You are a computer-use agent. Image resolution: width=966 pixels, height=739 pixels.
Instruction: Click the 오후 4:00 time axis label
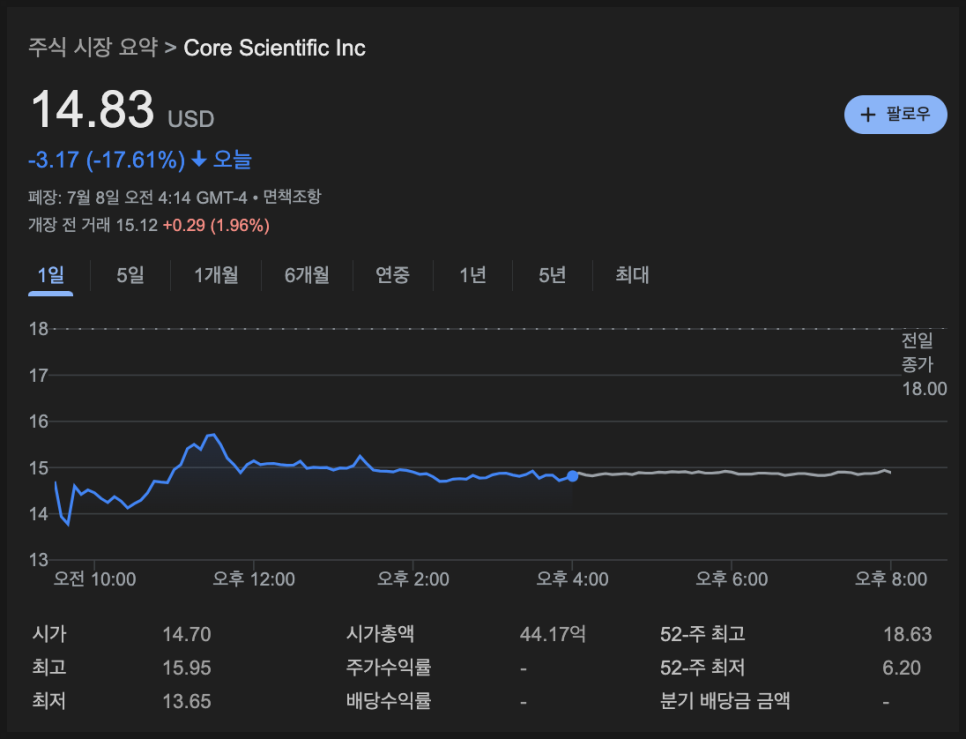[572, 579]
